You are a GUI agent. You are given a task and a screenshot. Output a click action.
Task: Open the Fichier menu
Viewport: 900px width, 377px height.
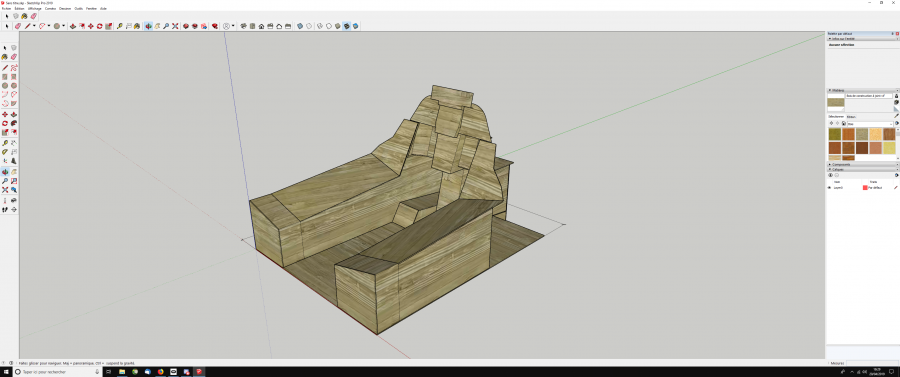[6, 9]
